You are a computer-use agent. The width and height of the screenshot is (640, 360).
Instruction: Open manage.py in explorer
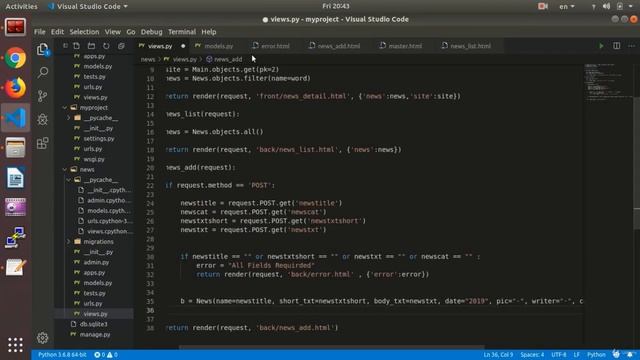95,334
